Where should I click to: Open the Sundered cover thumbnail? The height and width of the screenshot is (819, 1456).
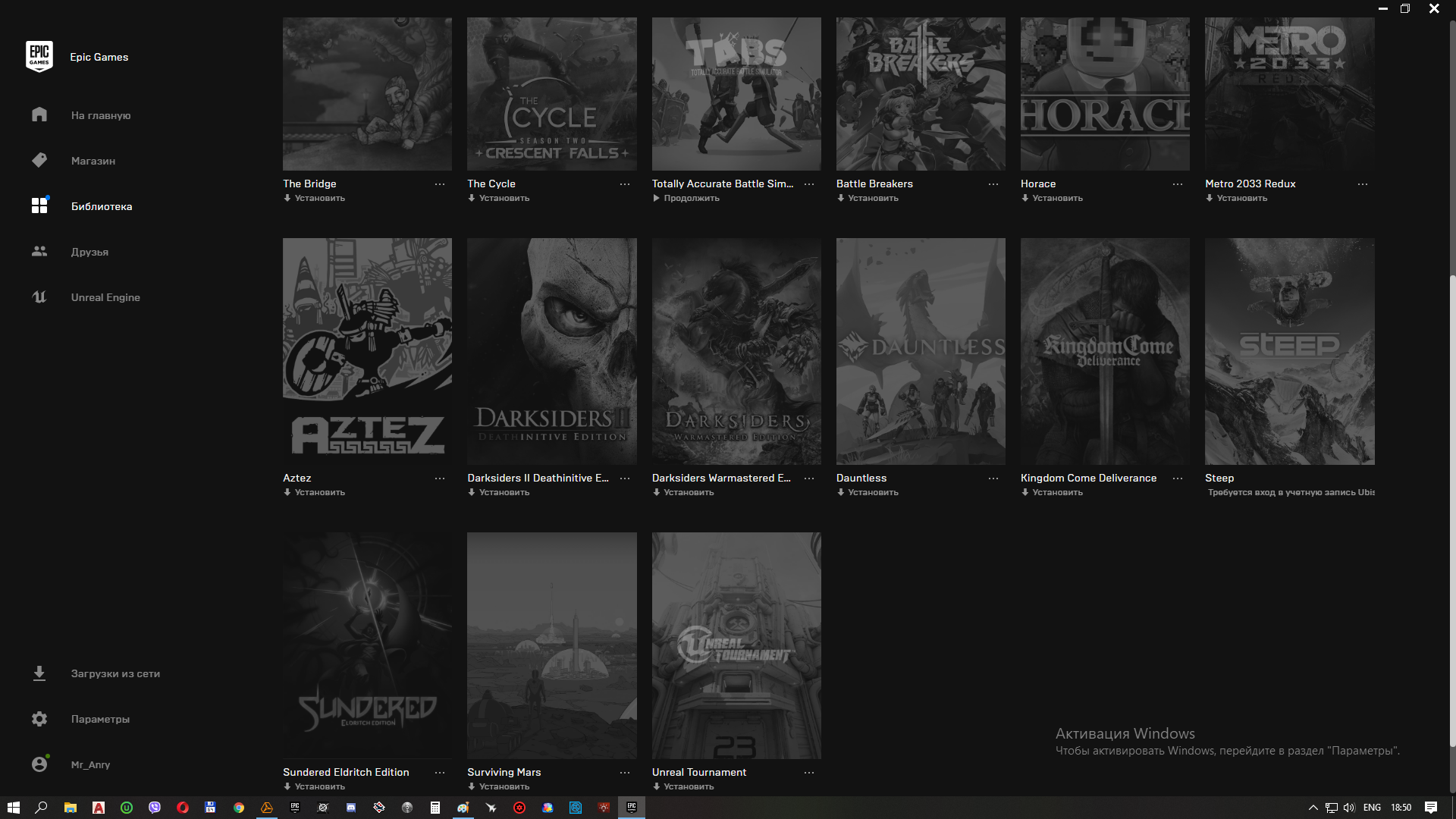[367, 645]
